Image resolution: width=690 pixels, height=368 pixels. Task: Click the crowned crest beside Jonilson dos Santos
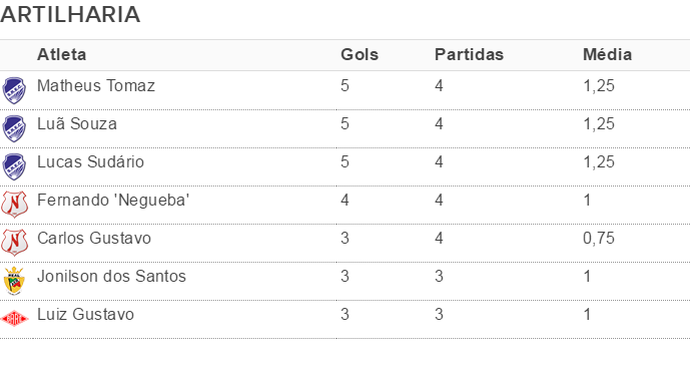tap(14, 280)
